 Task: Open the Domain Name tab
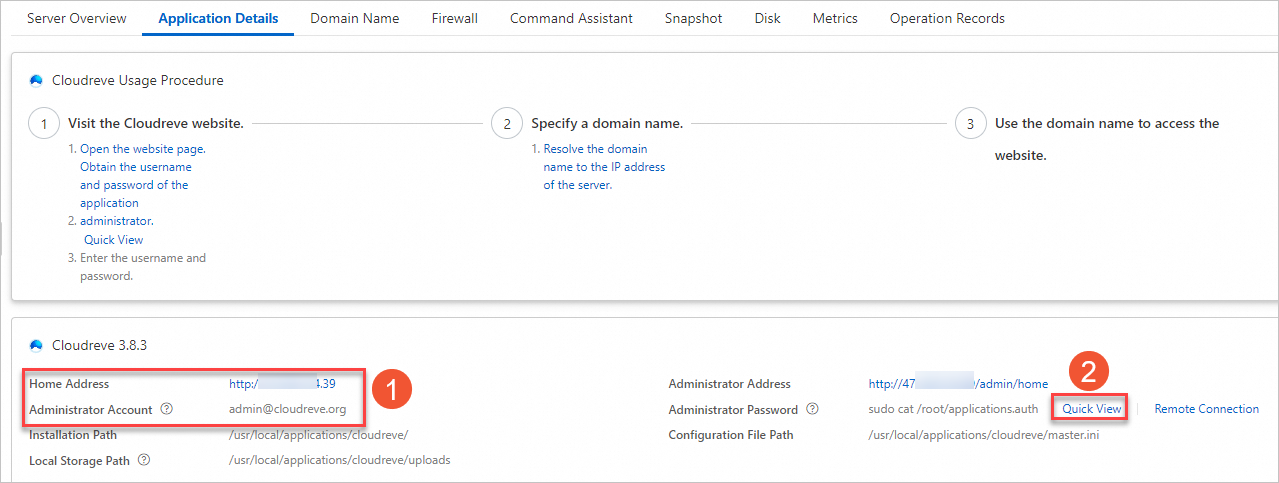point(354,18)
